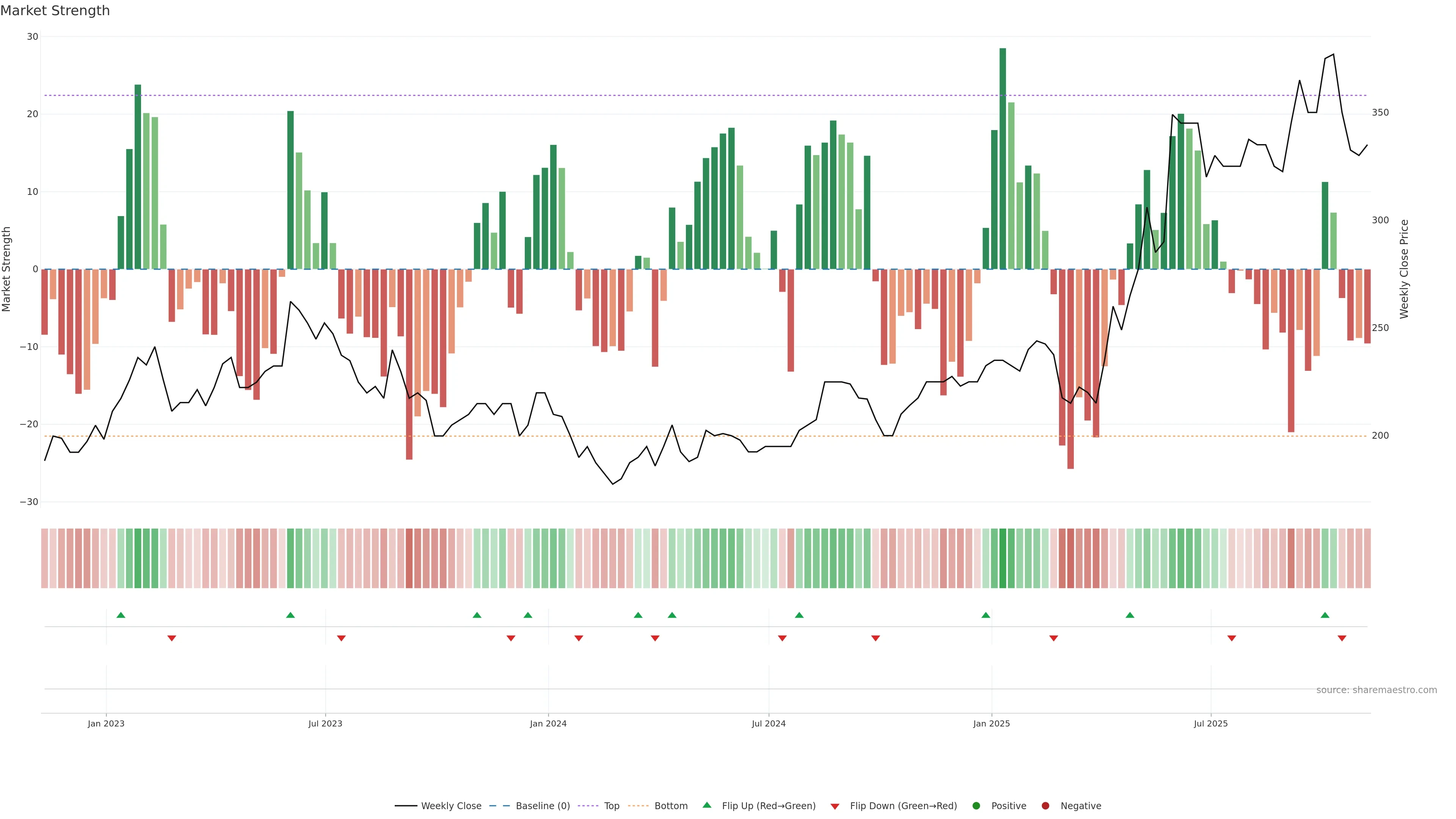
Task: Toggle the "Top" legend series label
Action: click(x=612, y=806)
